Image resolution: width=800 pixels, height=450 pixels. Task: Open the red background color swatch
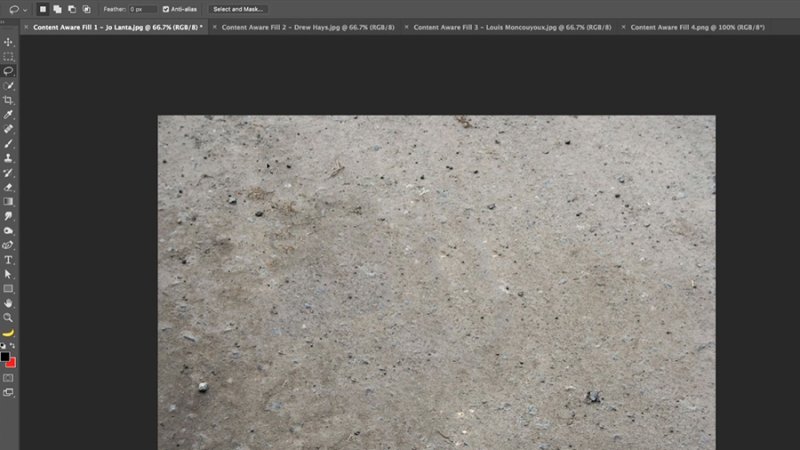[x=12, y=363]
